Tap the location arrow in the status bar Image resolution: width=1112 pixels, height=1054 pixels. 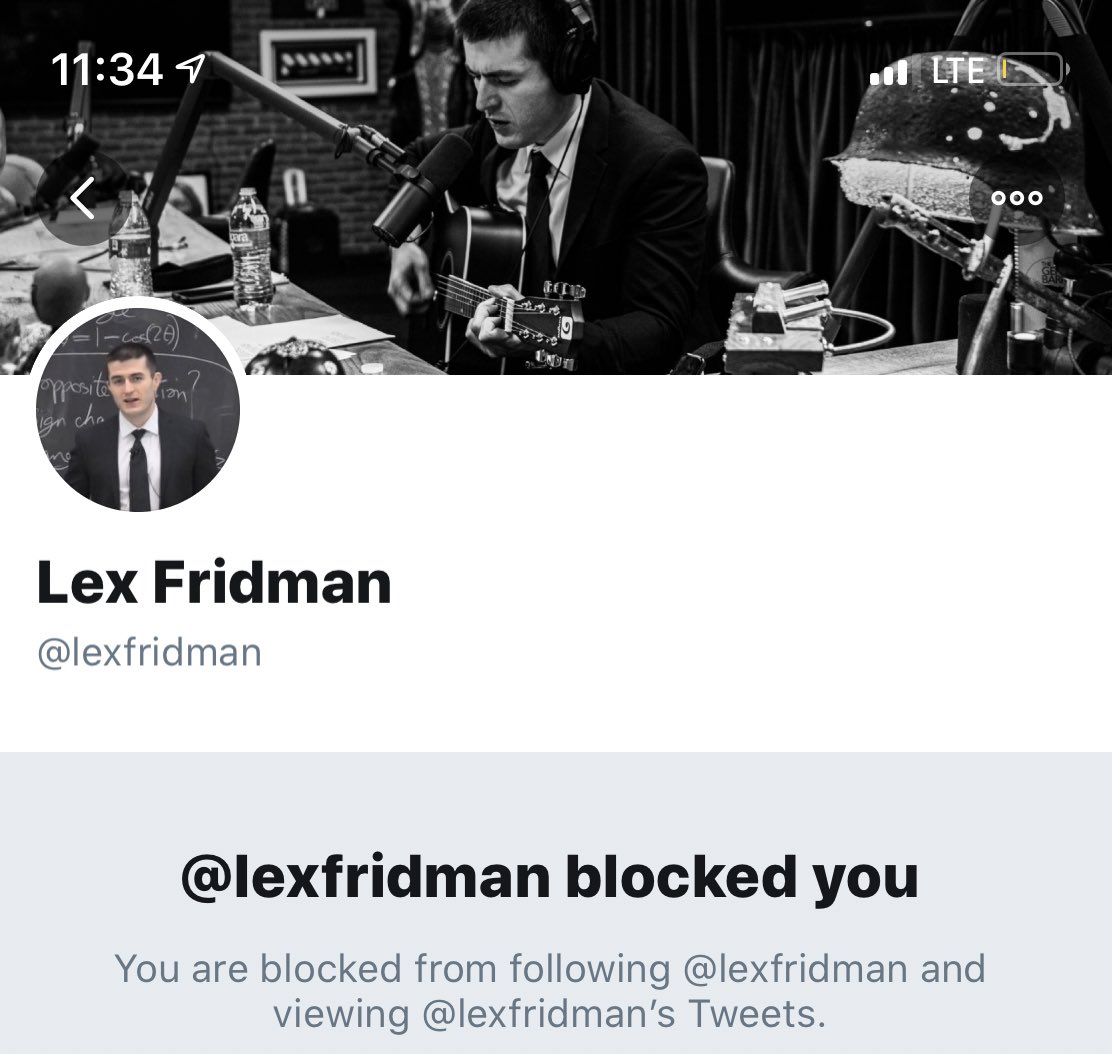pos(191,68)
